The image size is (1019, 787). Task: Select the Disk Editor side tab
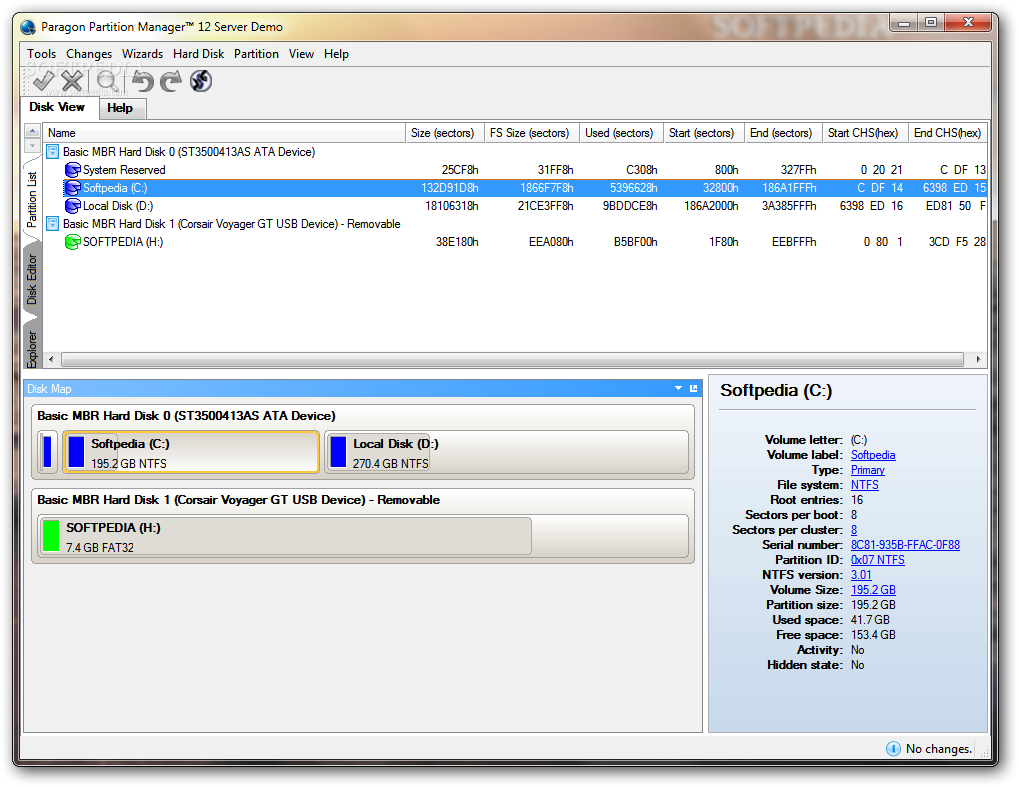pos(32,279)
